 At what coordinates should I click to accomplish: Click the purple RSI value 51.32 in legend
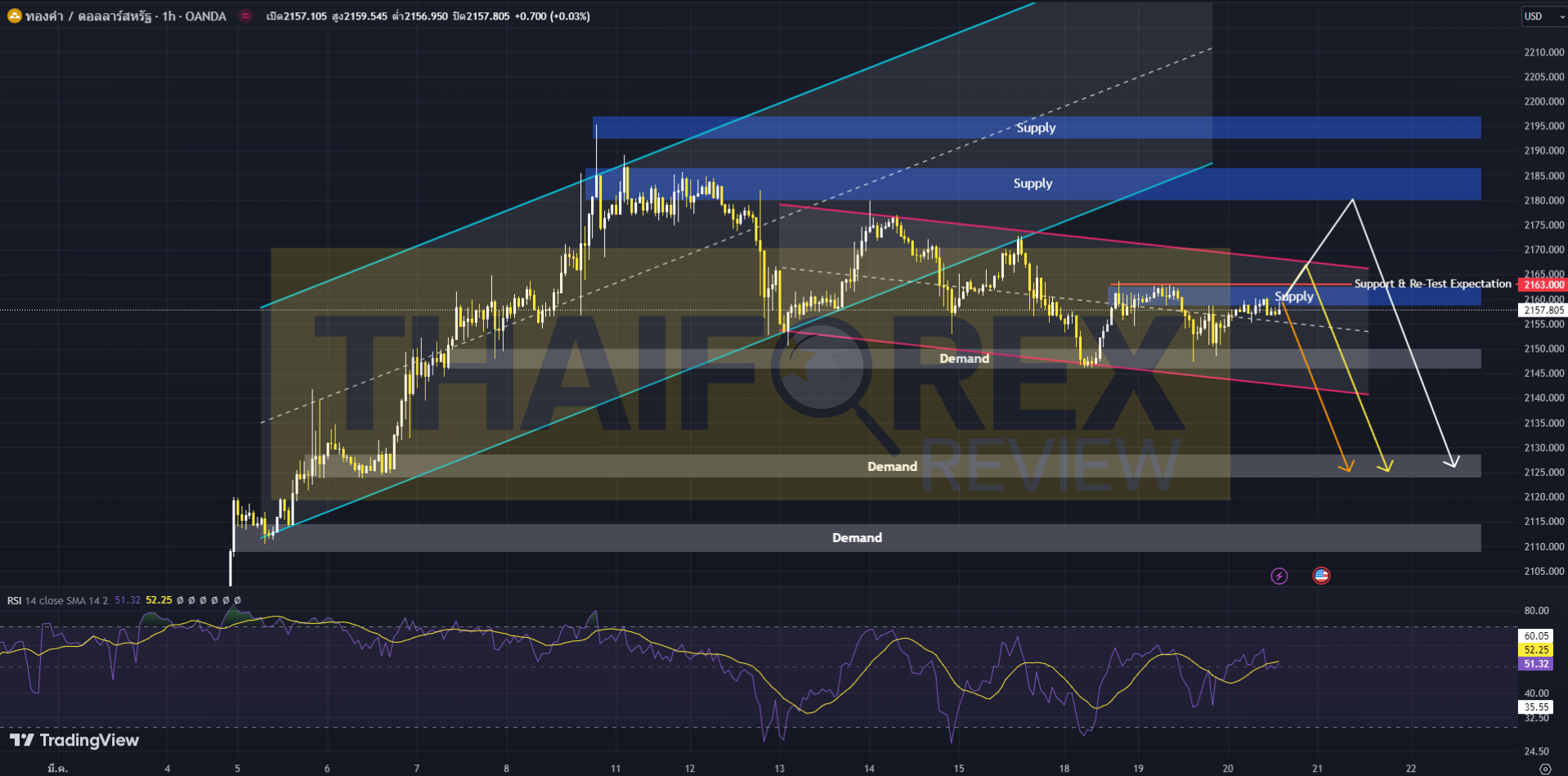(128, 600)
